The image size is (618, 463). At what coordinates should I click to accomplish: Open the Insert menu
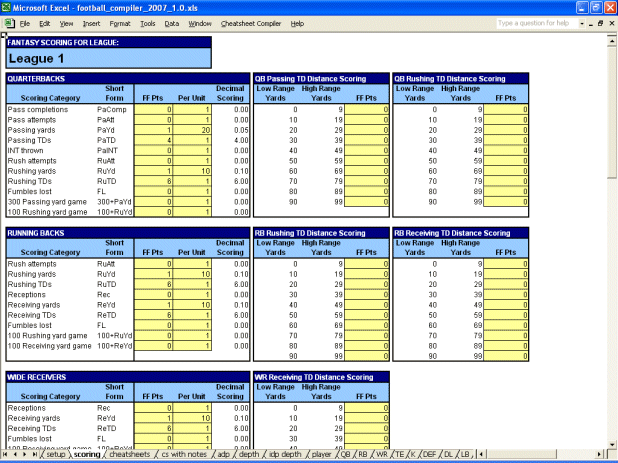(91, 24)
